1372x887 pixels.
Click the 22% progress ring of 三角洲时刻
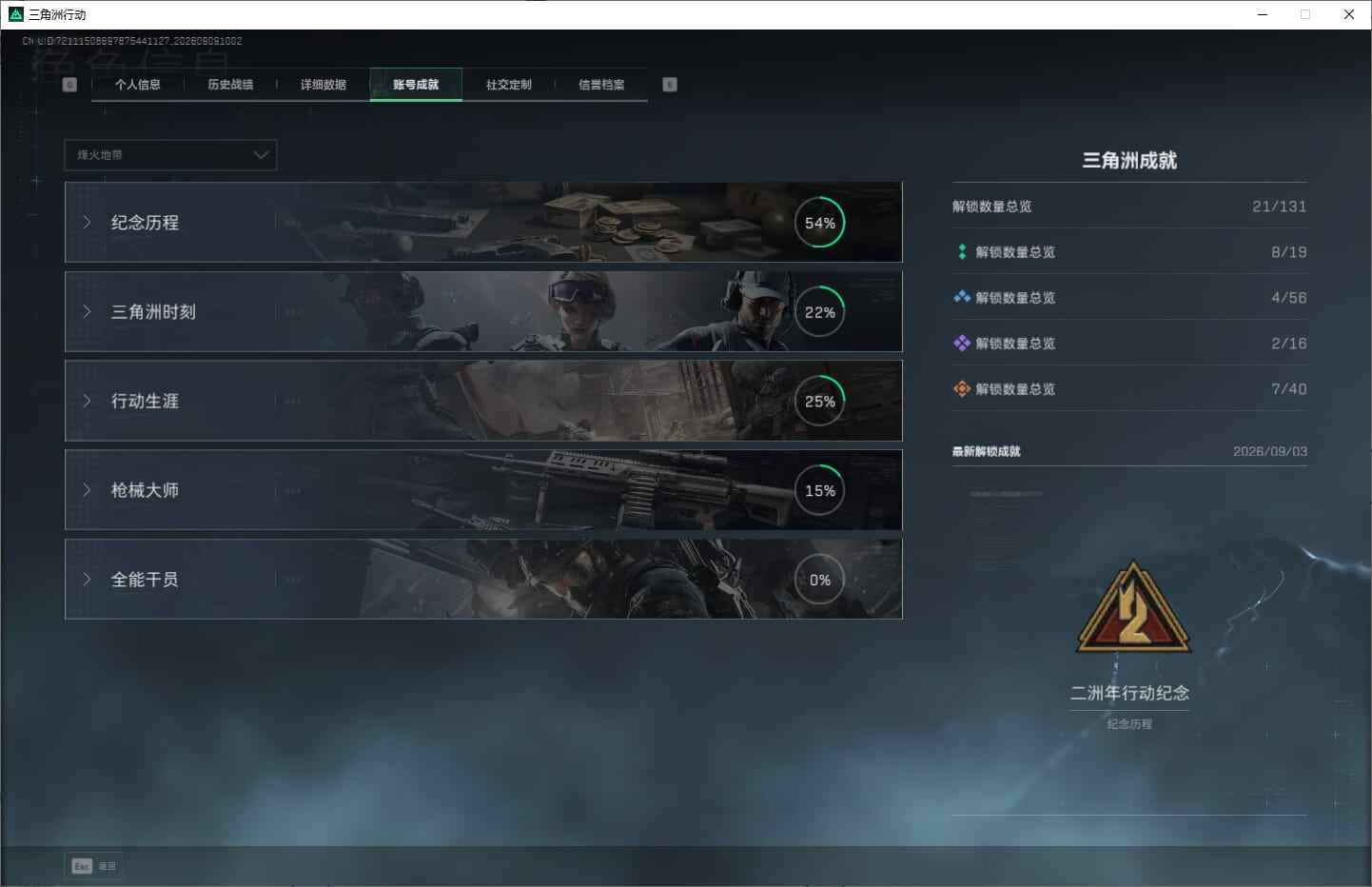tap(820, 312)
